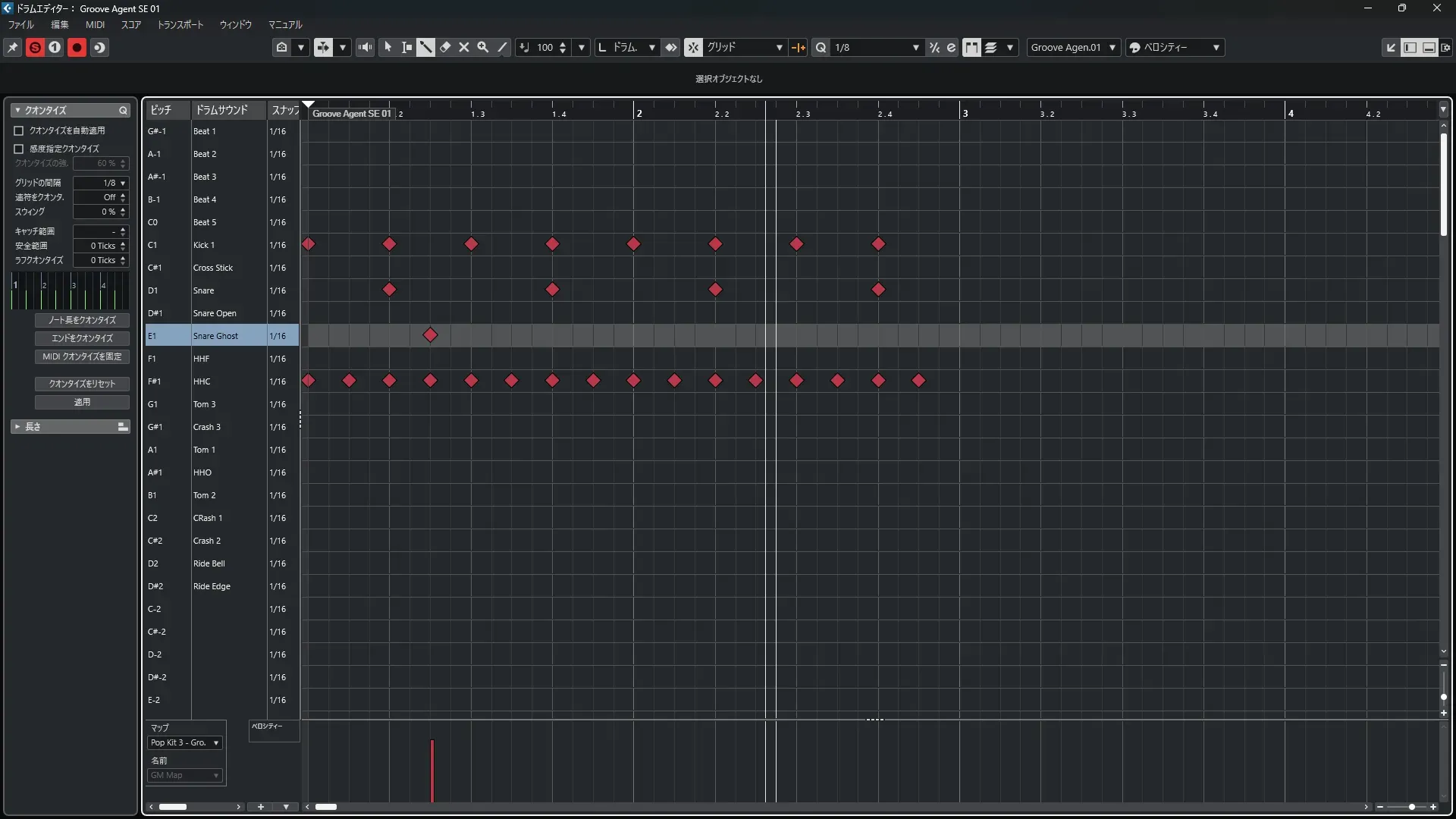Click the red Record in Editor button

click(x=77, y=47)
